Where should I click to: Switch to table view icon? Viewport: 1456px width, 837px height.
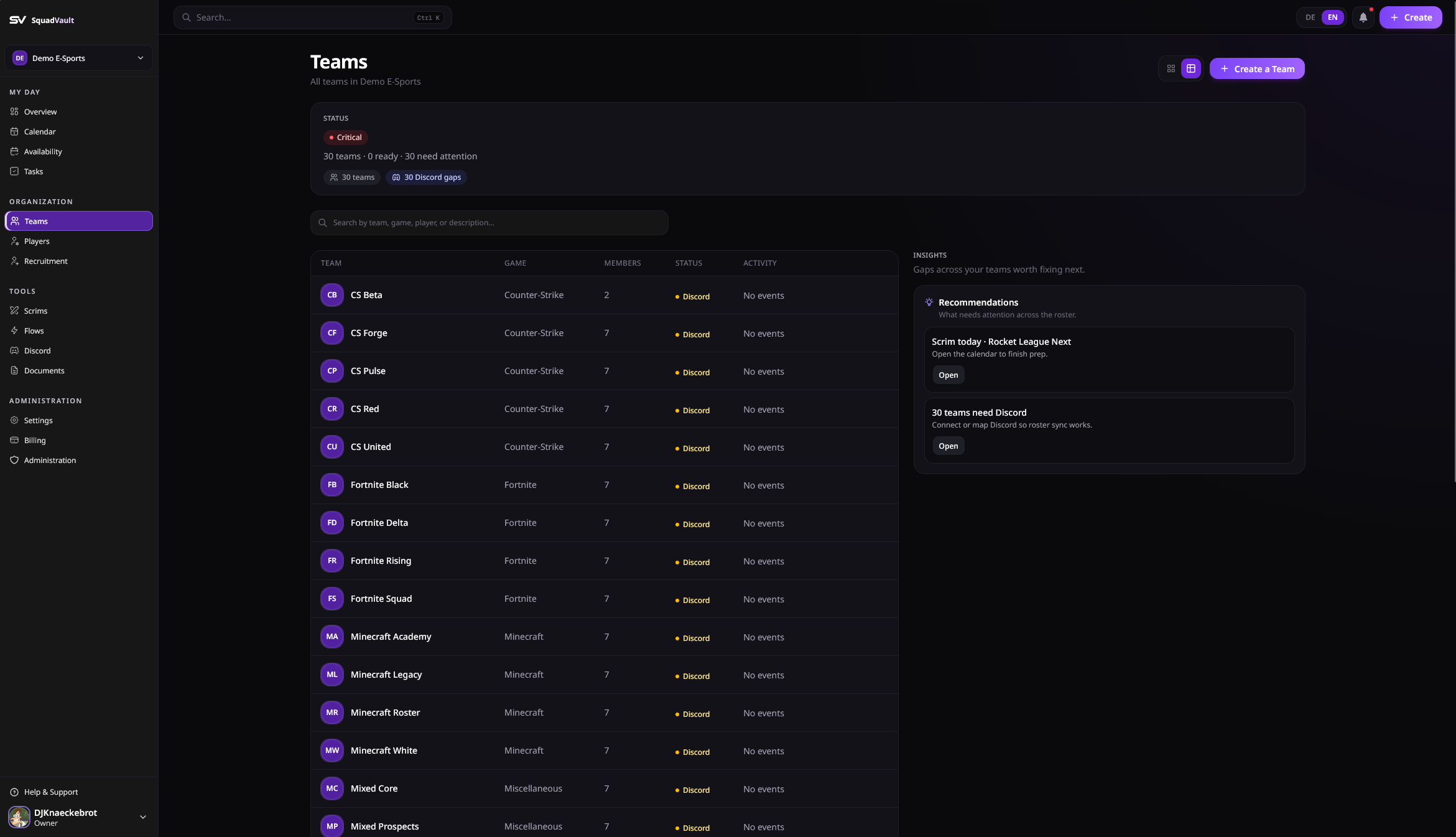(x=1191, y=68)
